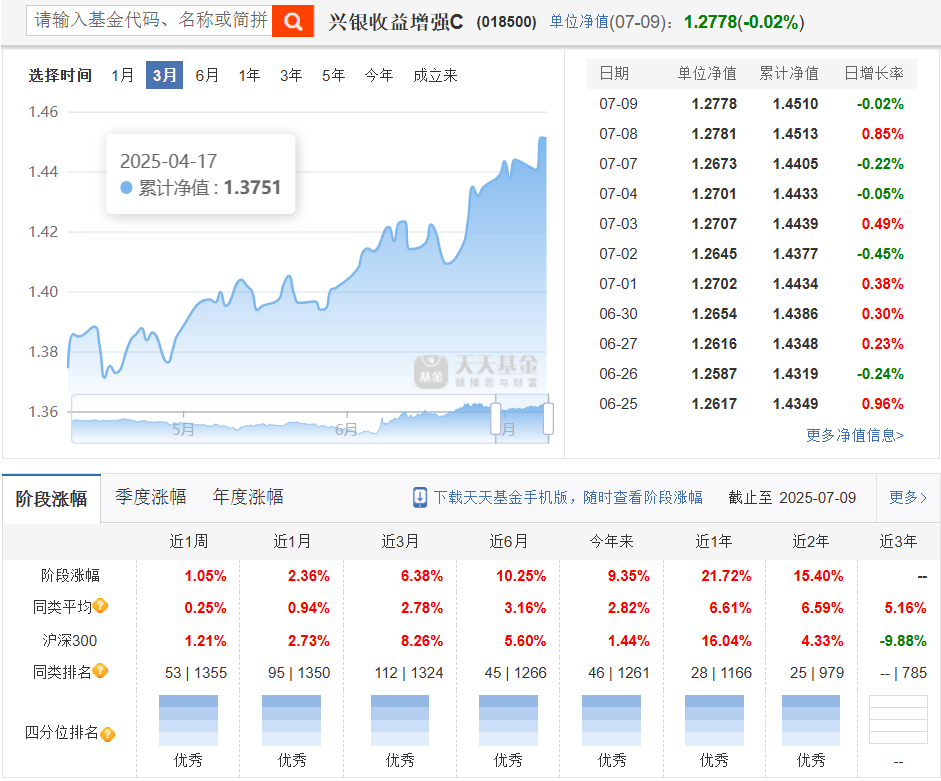Click the 近1月 quartile ranking bar

[292, 720]
